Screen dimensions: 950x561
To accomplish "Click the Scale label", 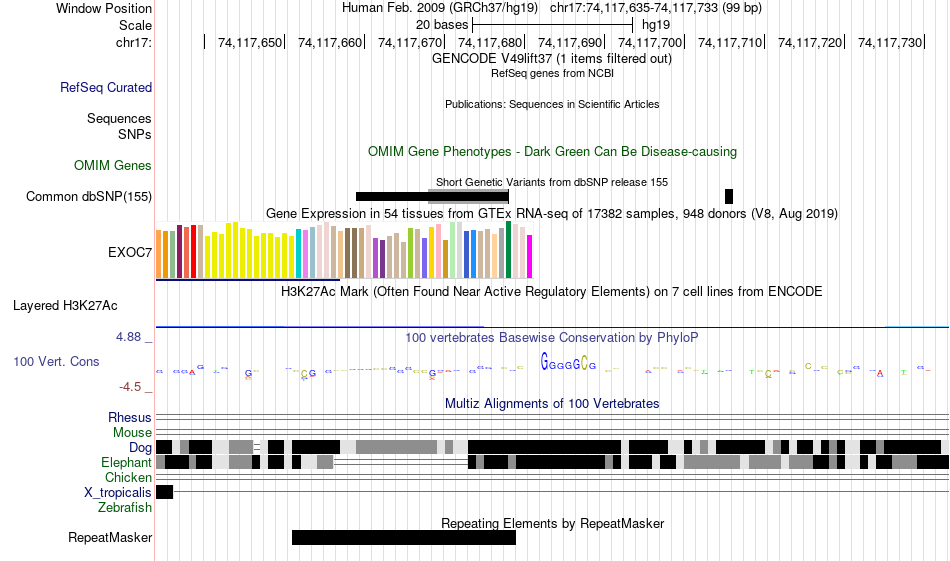I will click(x=135, y=25).
